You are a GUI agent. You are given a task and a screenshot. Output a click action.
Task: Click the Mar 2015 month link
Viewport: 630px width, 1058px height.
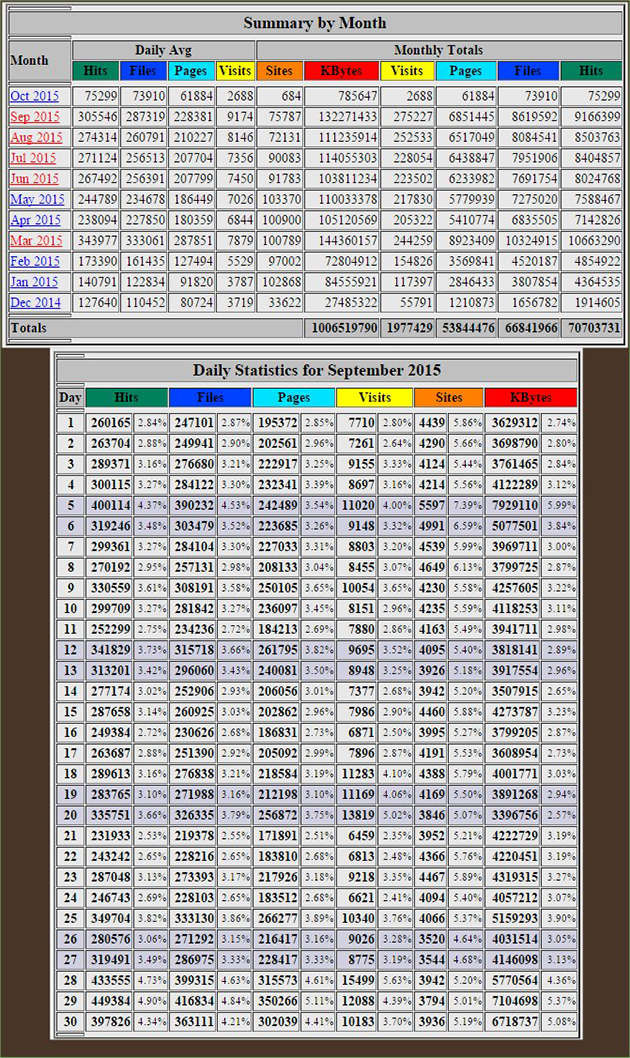pyautogui.click(x=36, y=241)
